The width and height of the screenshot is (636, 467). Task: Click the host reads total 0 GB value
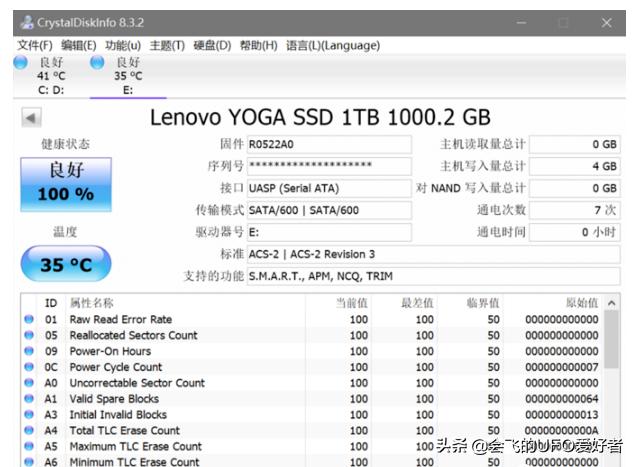point(574,144)
